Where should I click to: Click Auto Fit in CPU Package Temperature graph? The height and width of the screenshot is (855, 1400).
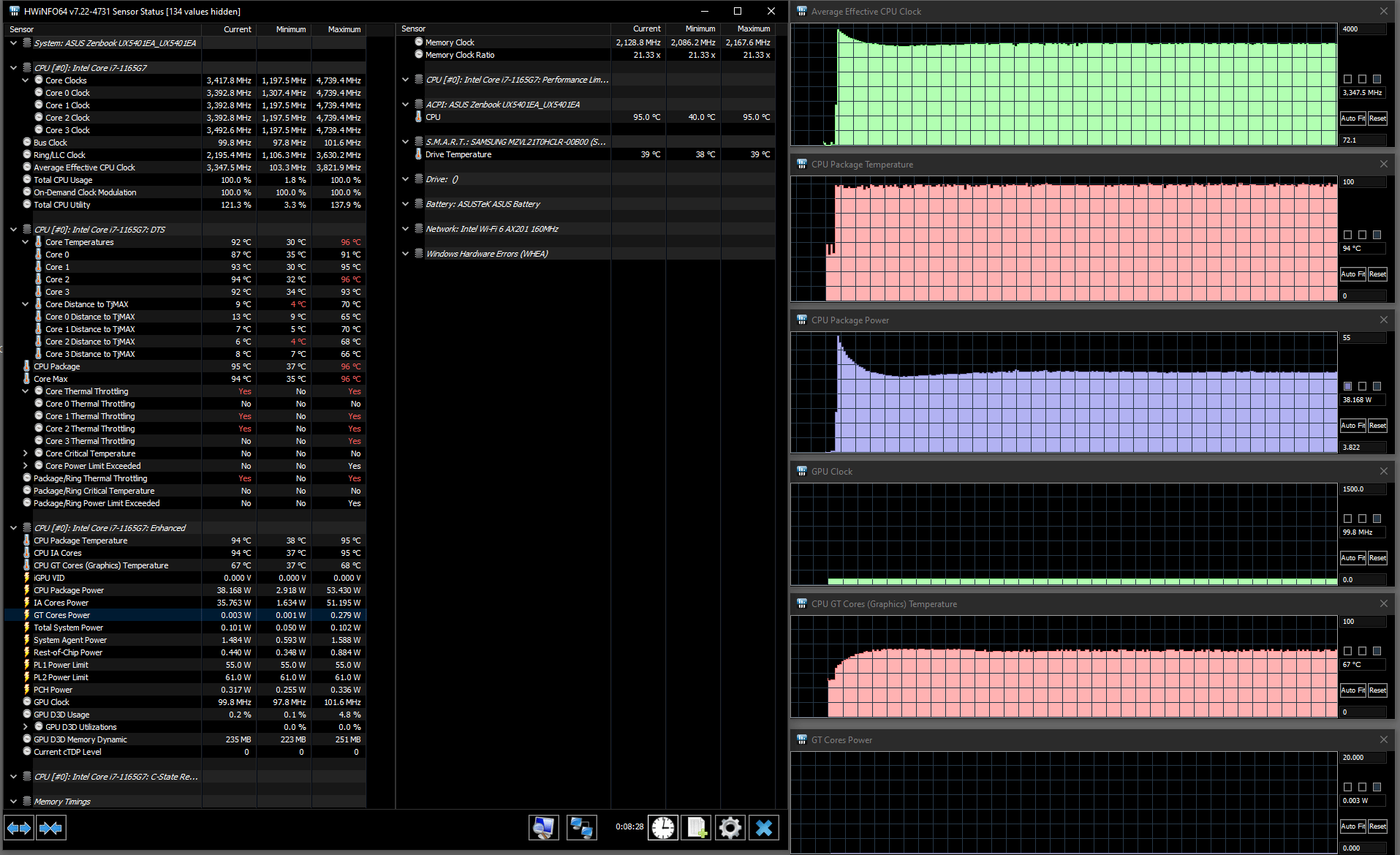pos(1352,274)
